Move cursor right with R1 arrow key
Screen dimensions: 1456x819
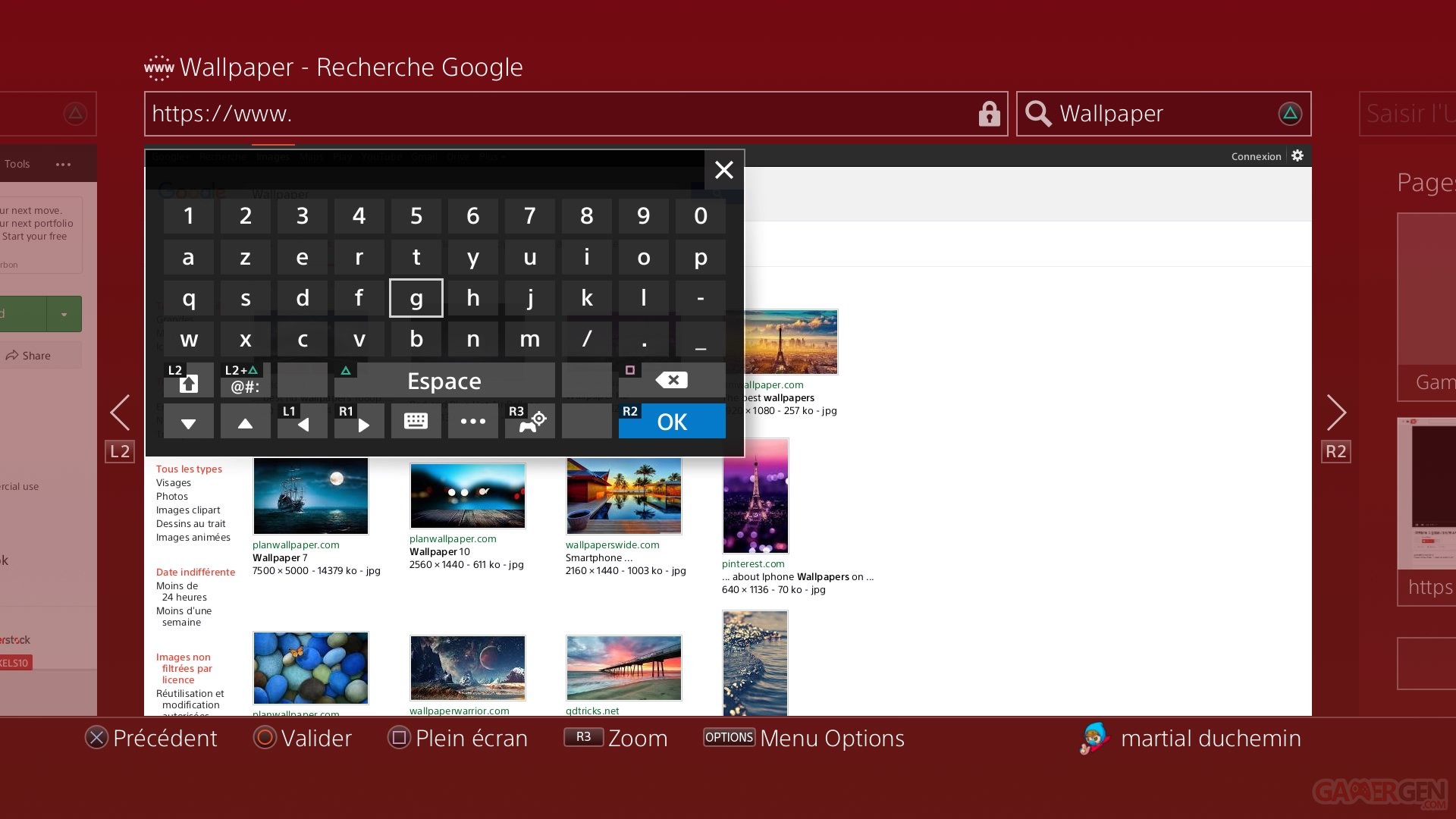(359, 422)
